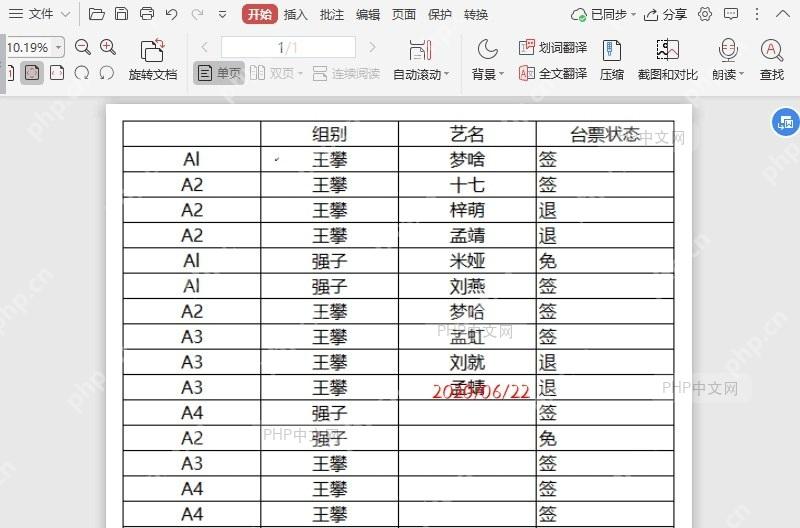Switch to the 开始 tab
The width and height of the screenshot is (800, 528).
(x=260, y=14)
